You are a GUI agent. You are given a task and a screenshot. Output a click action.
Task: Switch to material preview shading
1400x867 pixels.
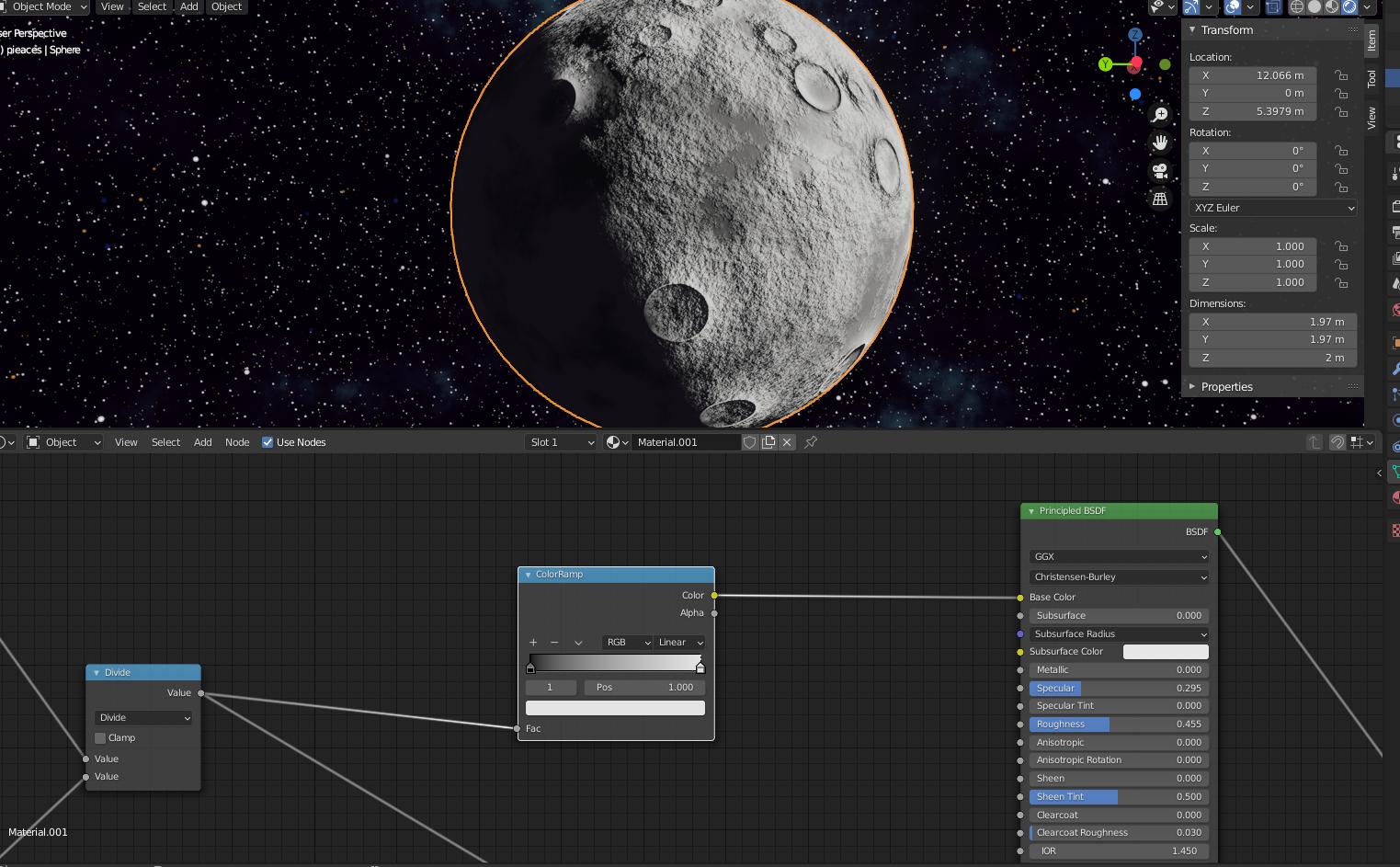(x=1332, y=6)
